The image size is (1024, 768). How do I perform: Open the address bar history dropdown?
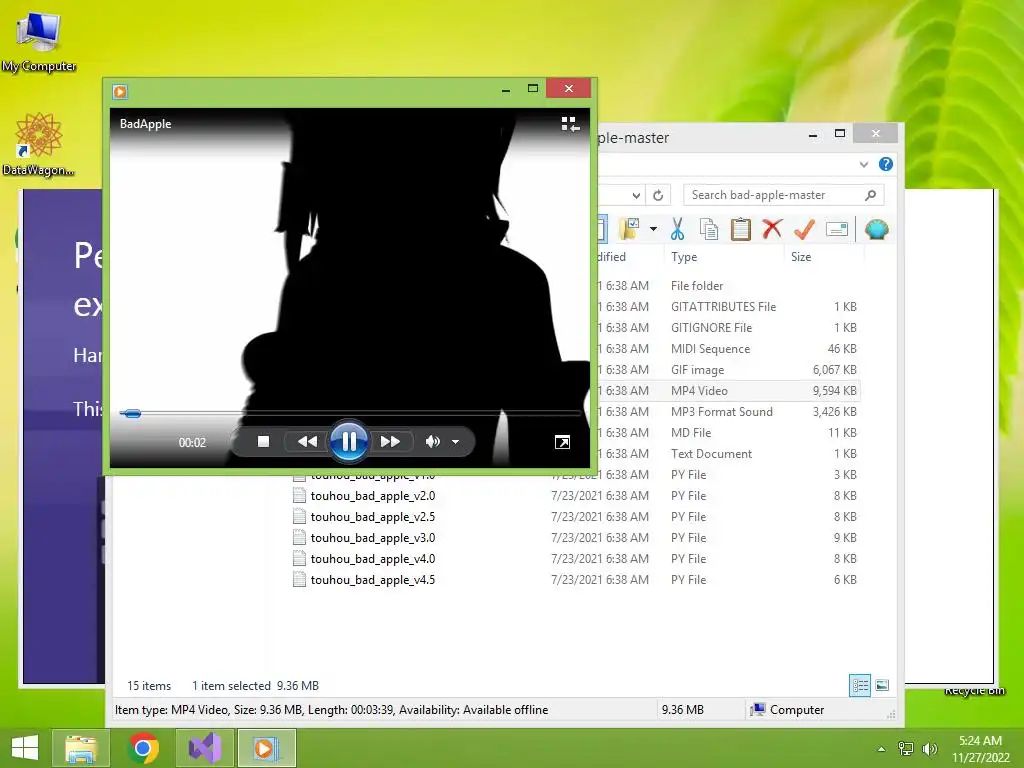pos(636,195)
